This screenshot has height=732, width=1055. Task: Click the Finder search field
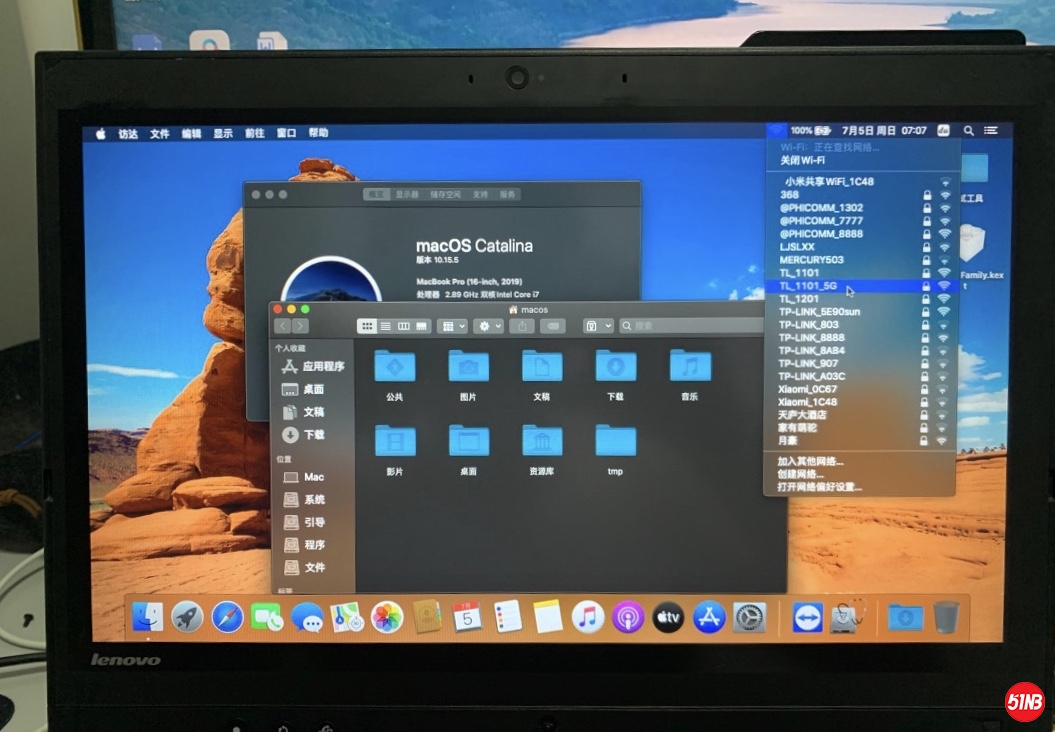point(690,326)
